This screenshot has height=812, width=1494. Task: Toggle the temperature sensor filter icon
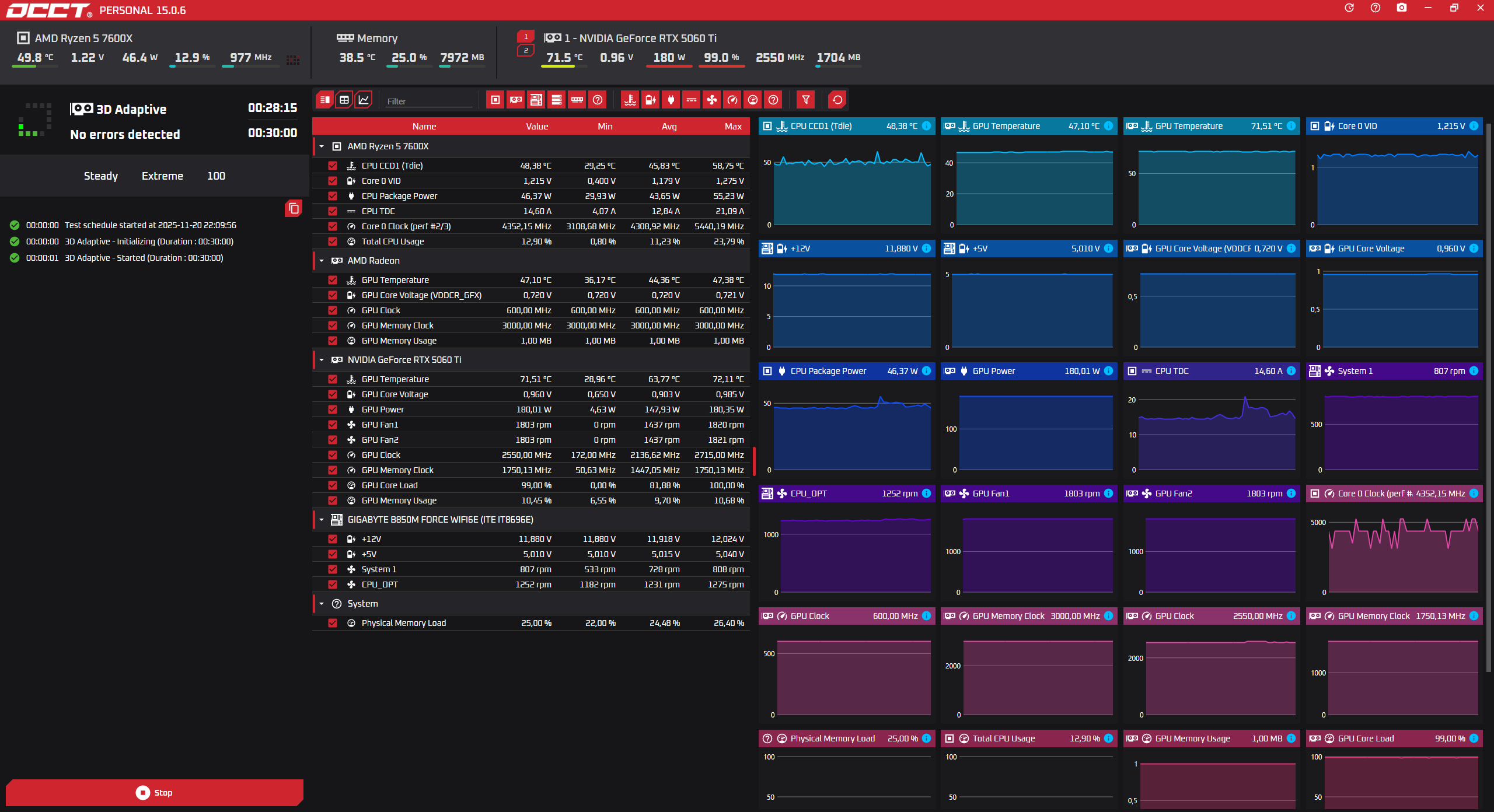coord(630,100)
